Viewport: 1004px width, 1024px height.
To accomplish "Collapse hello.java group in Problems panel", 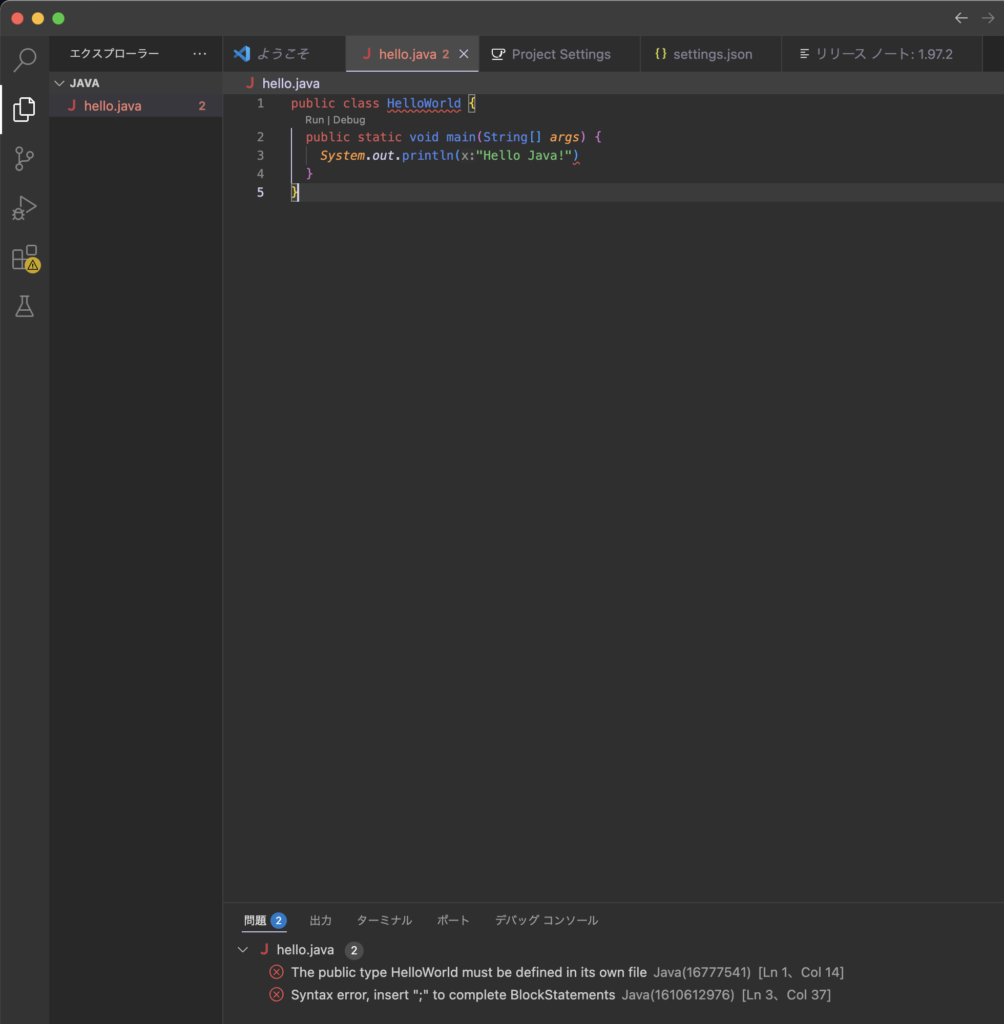I will coord(243,950).
